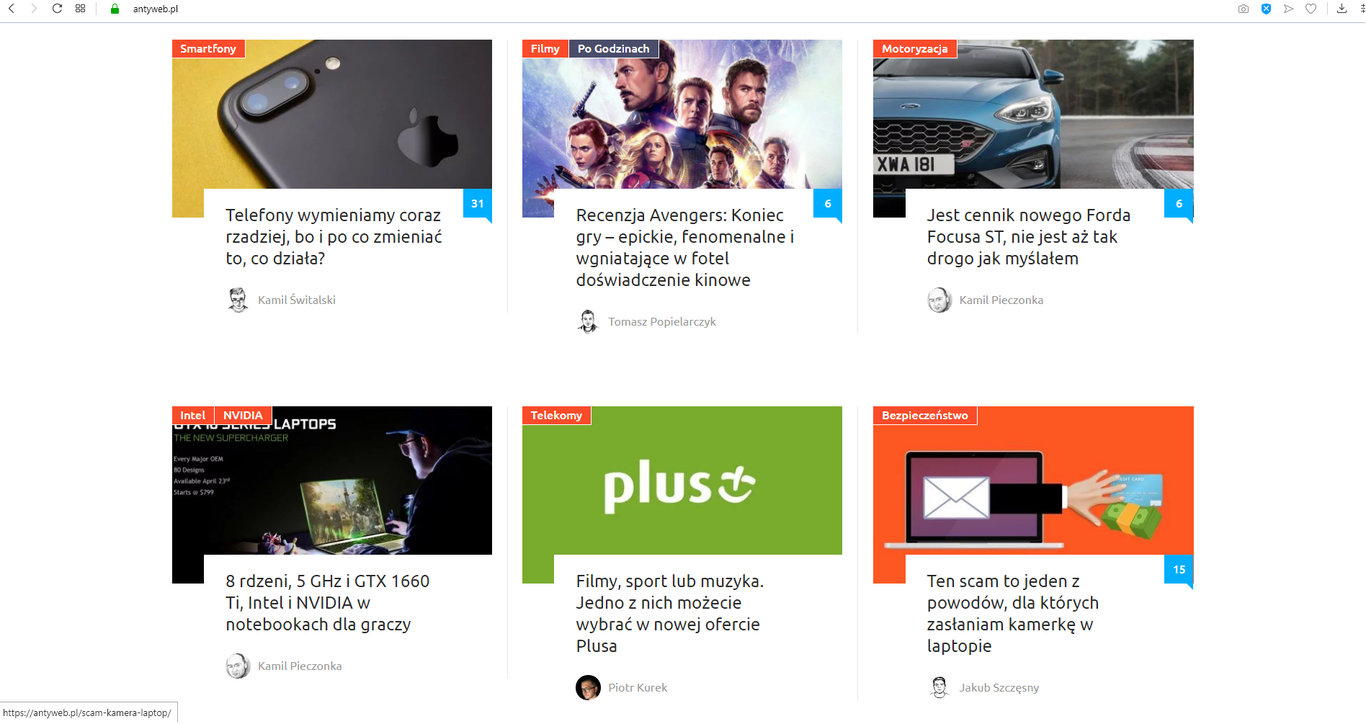The height and width of the screenshot is (724, 1366).
Task: Take a snapshot with the camera icon
Action: click(1243, 8)
